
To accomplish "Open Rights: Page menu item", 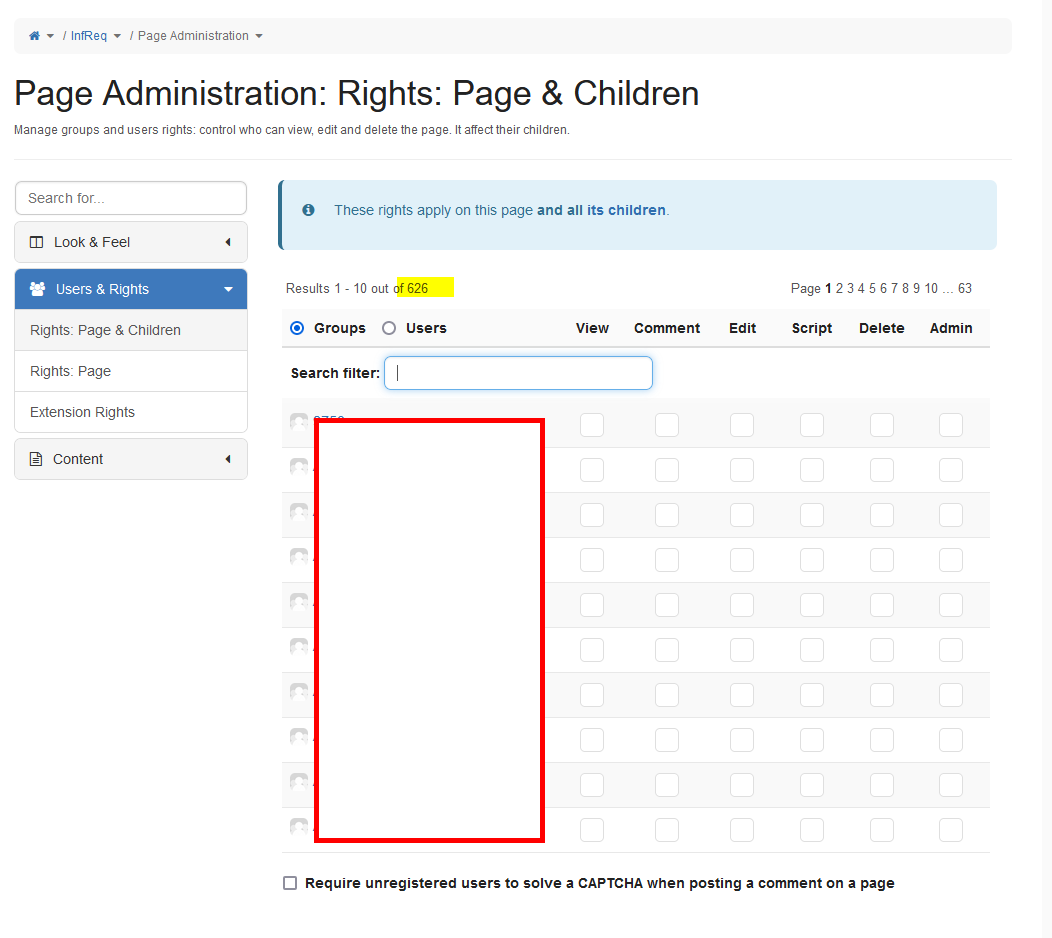I will [71, 371].
